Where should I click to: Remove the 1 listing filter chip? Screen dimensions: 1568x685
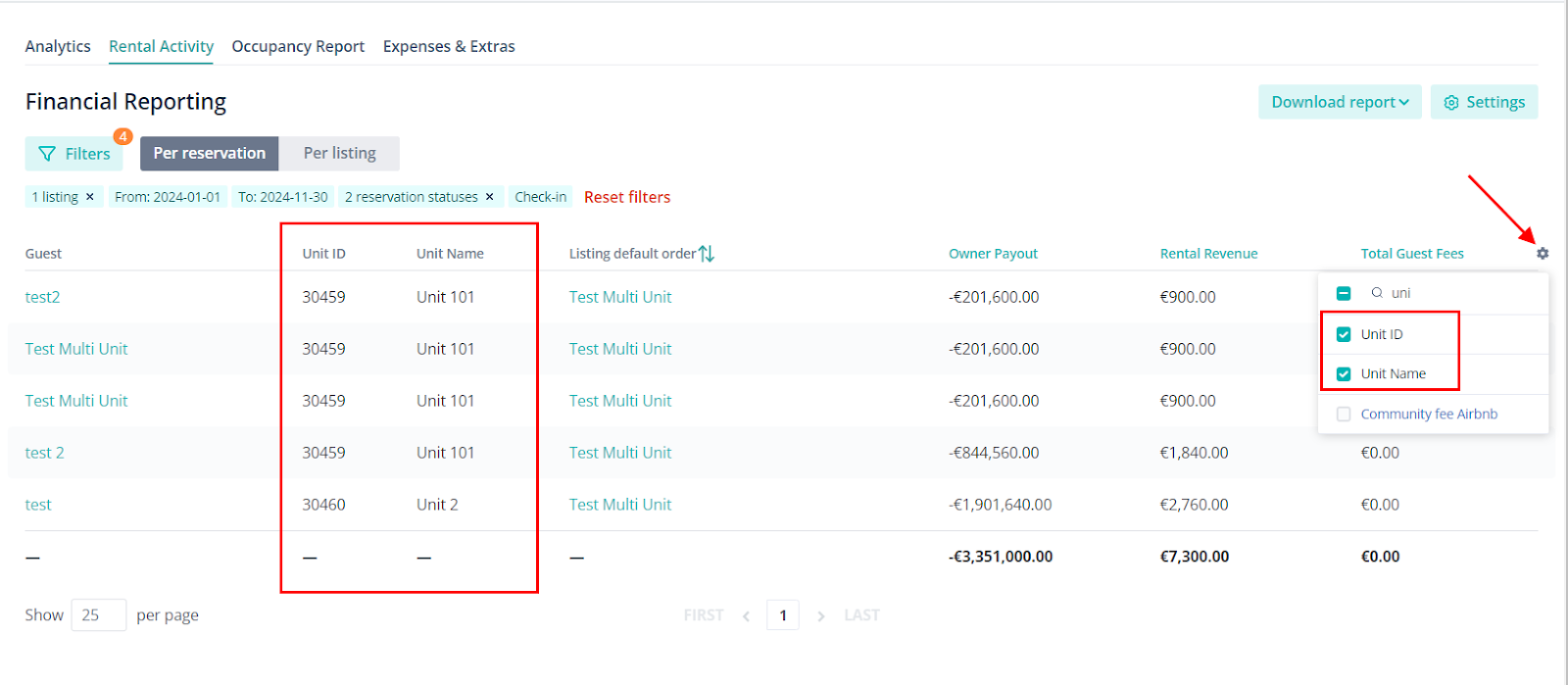tap(90, 197)
